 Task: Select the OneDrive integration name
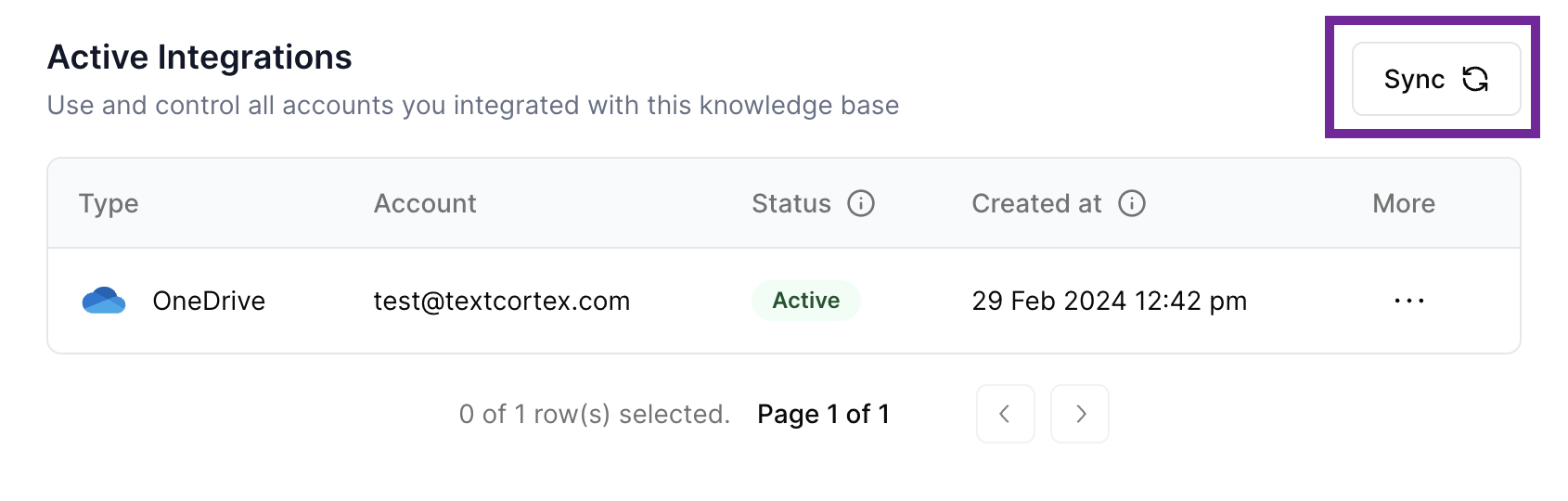[x=209, y=301]
